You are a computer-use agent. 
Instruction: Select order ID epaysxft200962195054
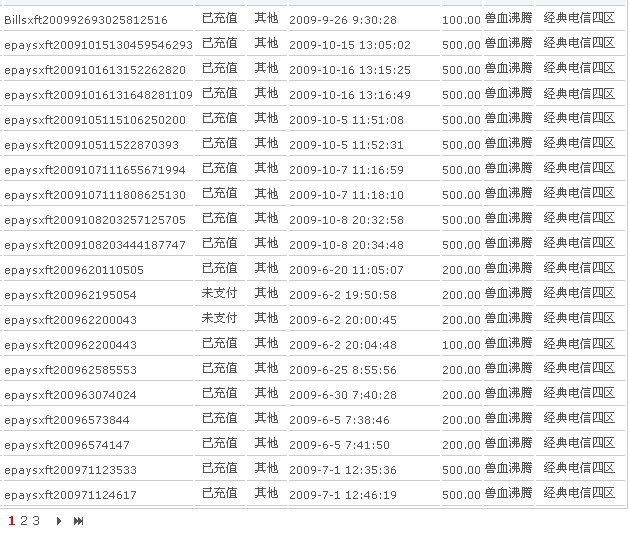pyautogui.click(x=70, y=295)
